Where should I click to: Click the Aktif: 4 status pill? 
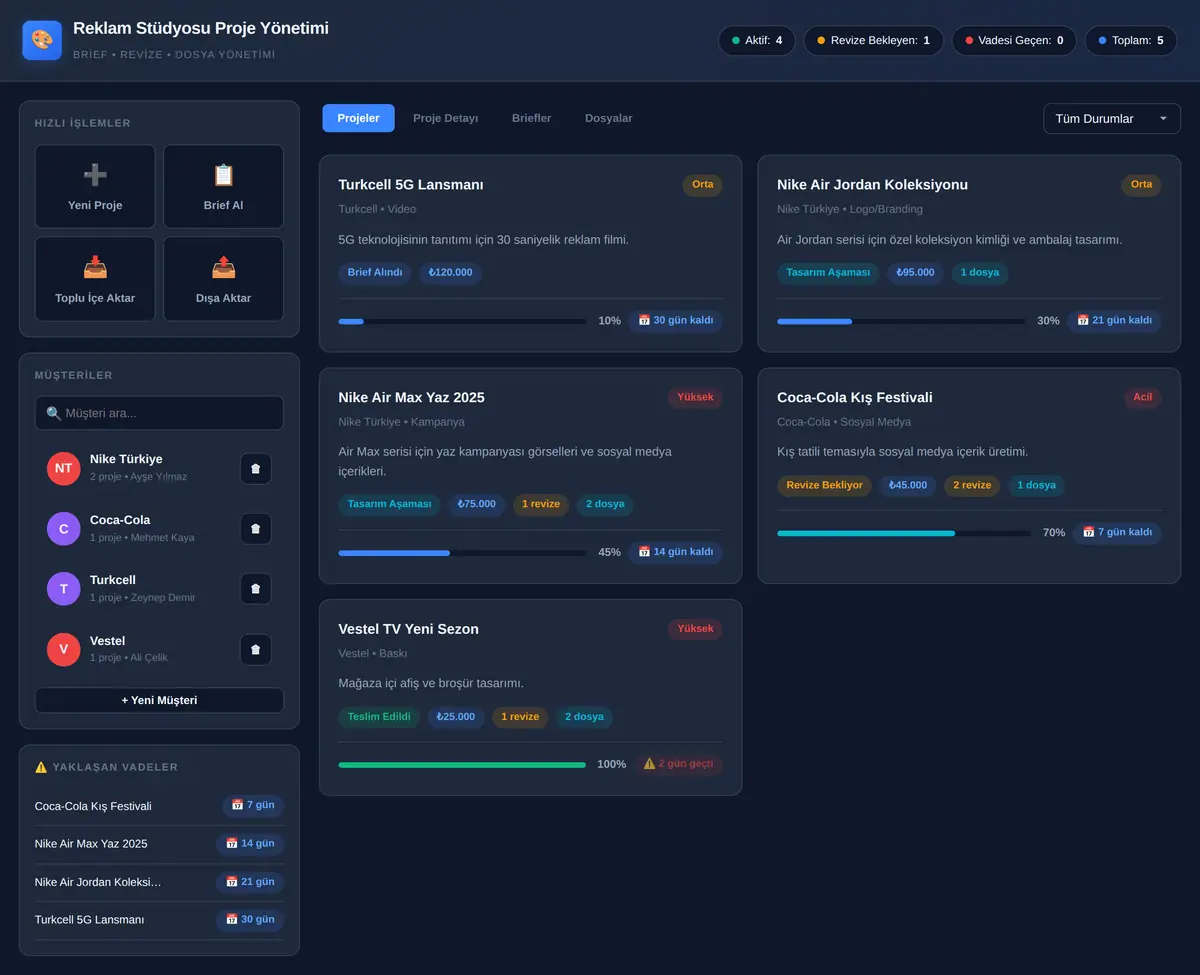point(757,40)
